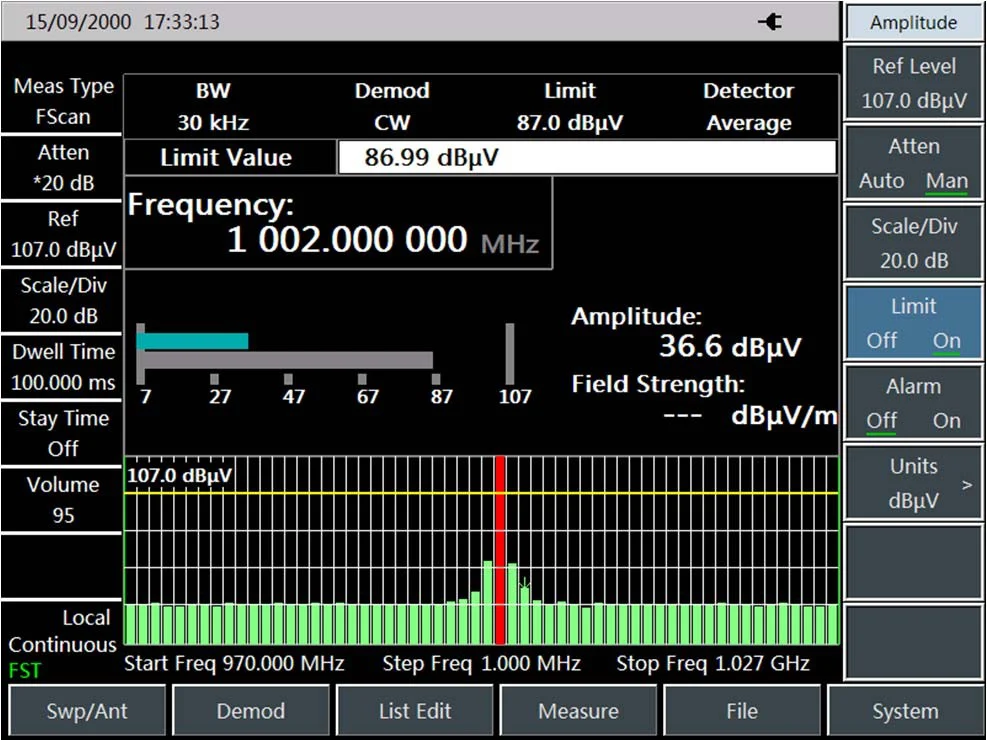Click the power adapter icon in the status bar

(x=770, y=21)
